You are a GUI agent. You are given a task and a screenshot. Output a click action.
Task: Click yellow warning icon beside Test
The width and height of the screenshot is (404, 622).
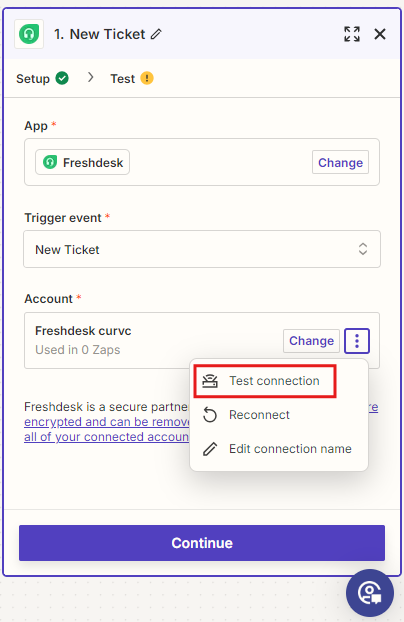click(147, 78)
